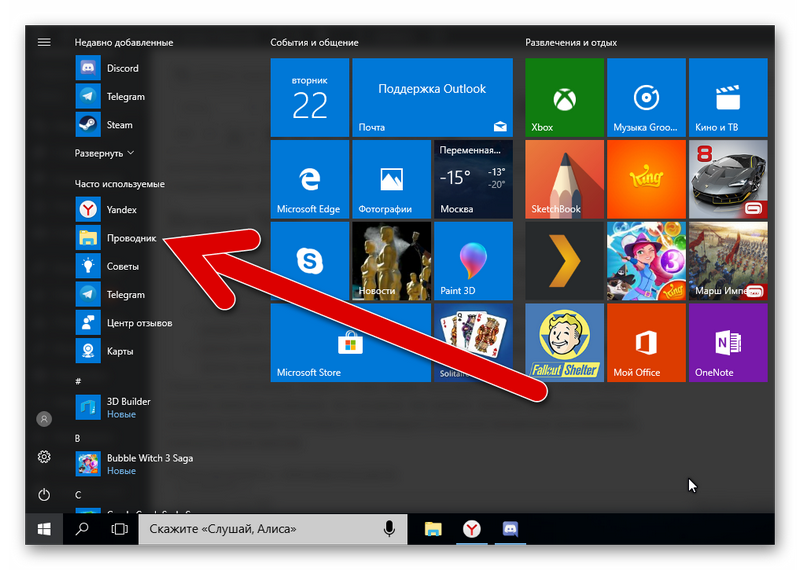Image resolution: width=800 pixels, height=570 pixels.
Task: Open the orange King tile
Action: click(x=646, y=179)
